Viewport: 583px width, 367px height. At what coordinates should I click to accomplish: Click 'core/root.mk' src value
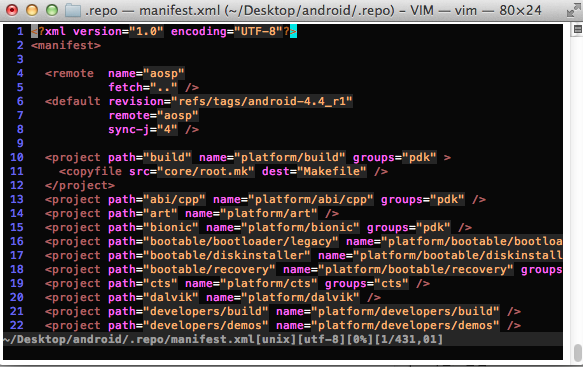coord(206,171)
